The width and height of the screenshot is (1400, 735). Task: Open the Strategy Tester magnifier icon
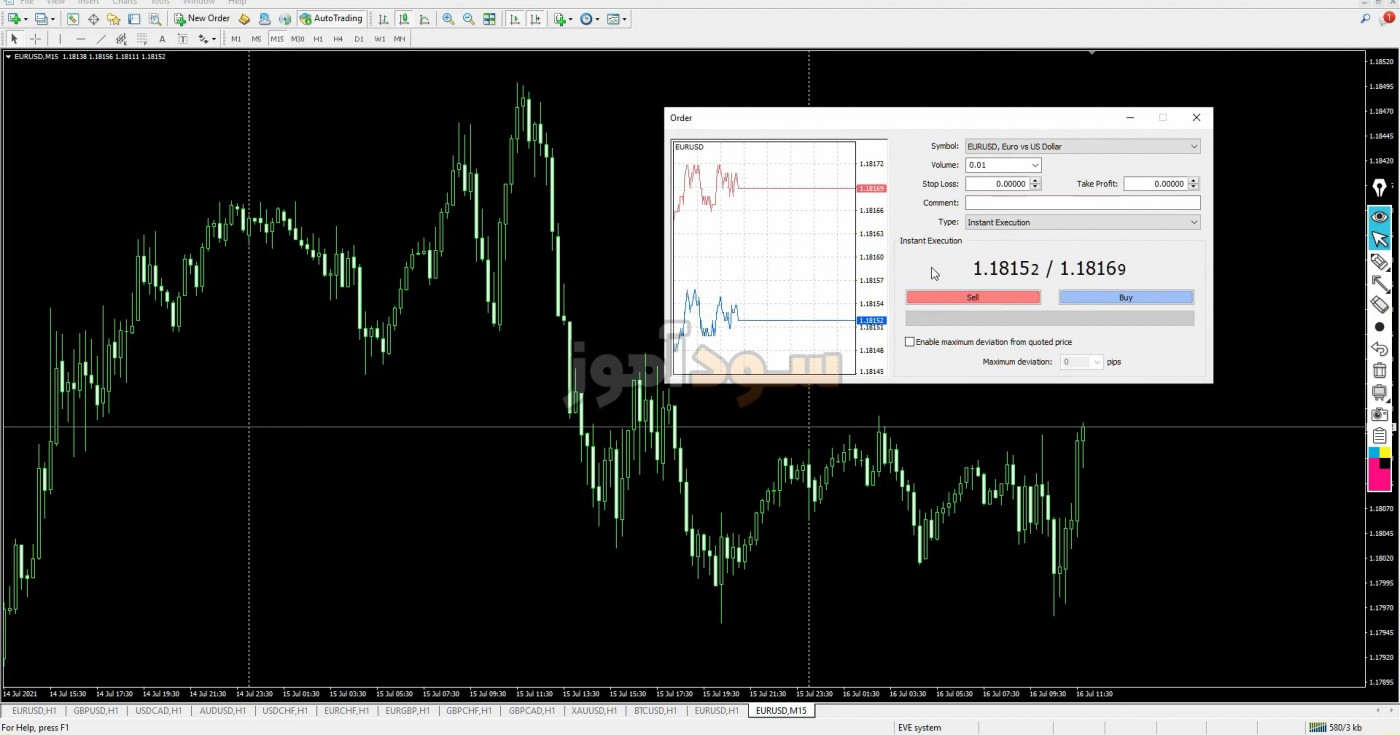pos(155,18)
